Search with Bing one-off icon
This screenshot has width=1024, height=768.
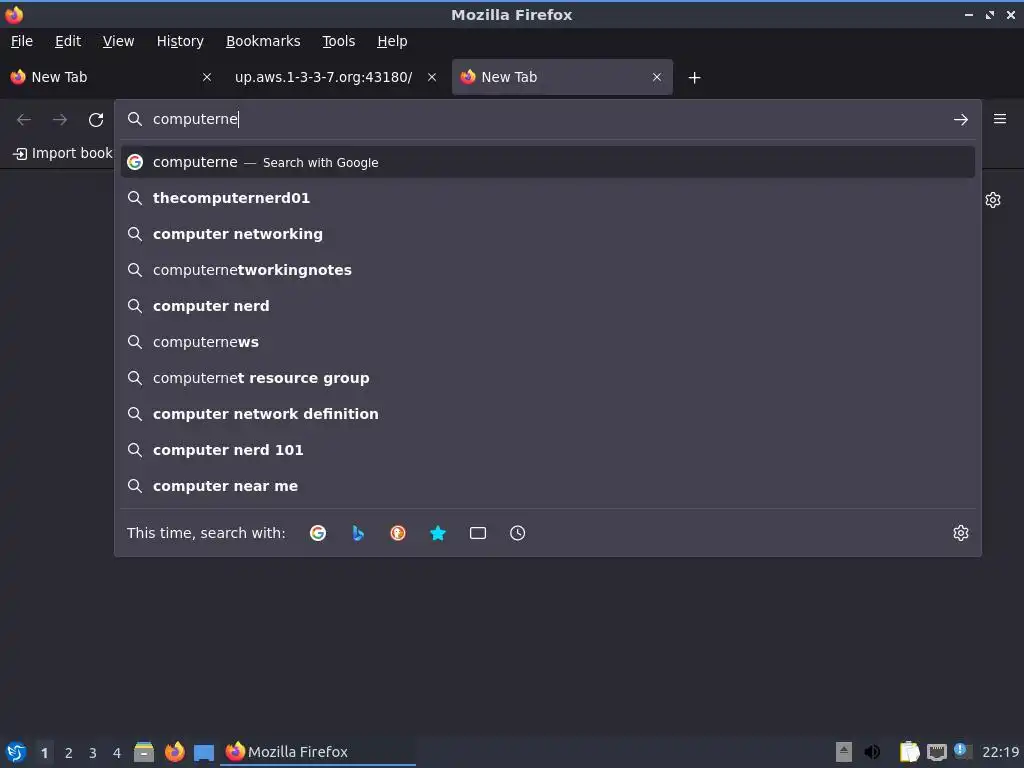click(358, 533)
